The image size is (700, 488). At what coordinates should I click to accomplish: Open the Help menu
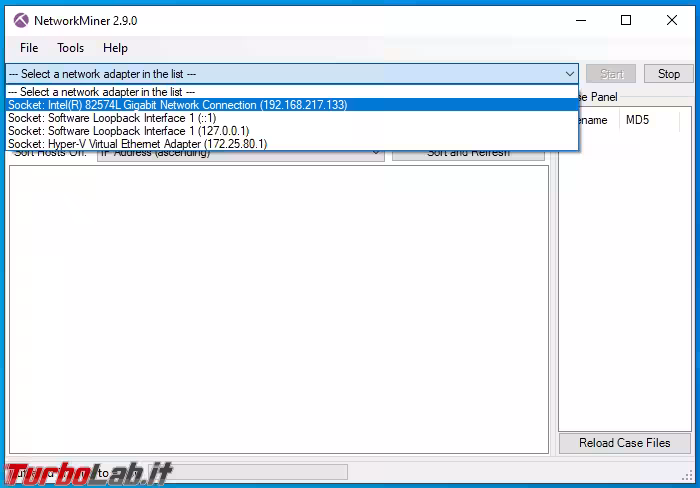115,48
